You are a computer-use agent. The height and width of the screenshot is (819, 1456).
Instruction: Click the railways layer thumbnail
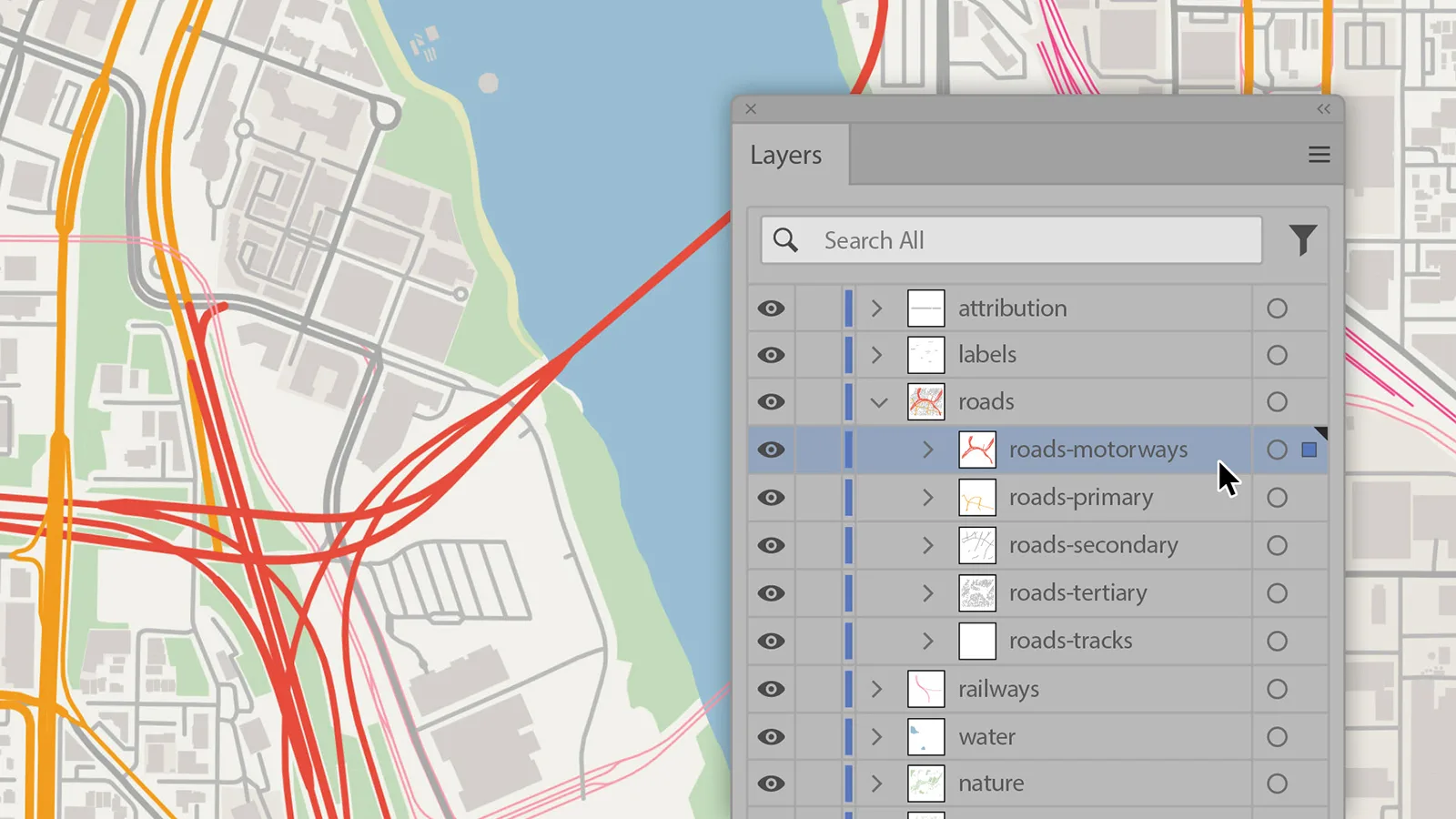click(926, 689)
